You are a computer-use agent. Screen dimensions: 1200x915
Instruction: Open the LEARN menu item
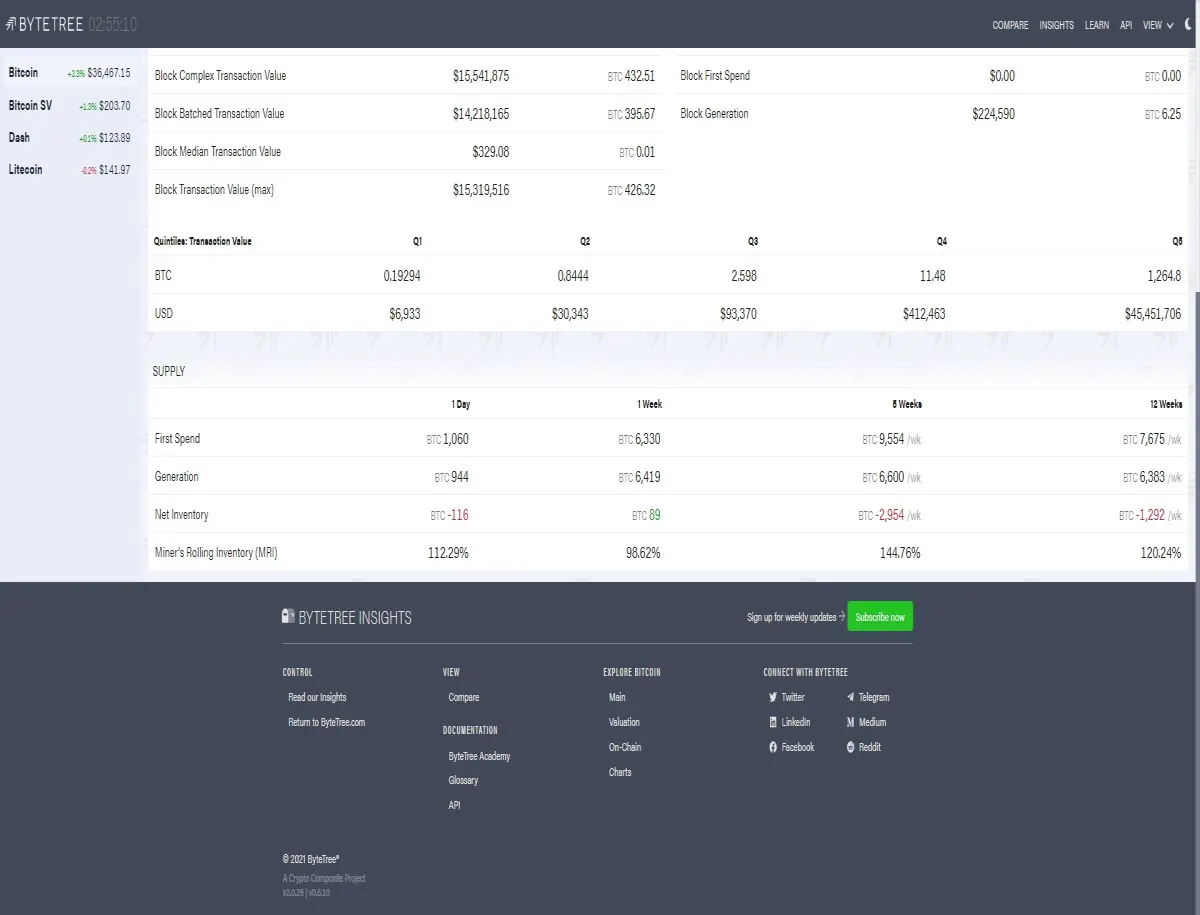tap(1097, 25)
